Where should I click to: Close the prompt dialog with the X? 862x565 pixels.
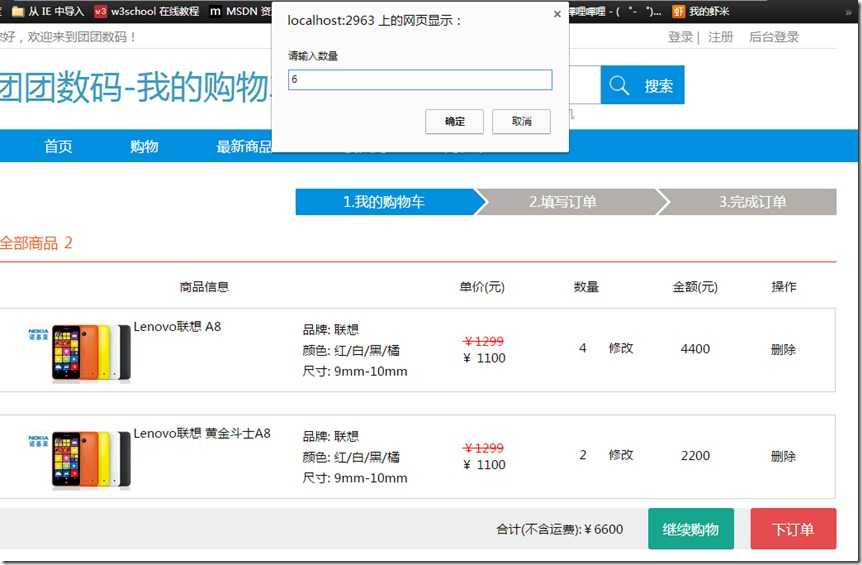[x=557, y=14]
